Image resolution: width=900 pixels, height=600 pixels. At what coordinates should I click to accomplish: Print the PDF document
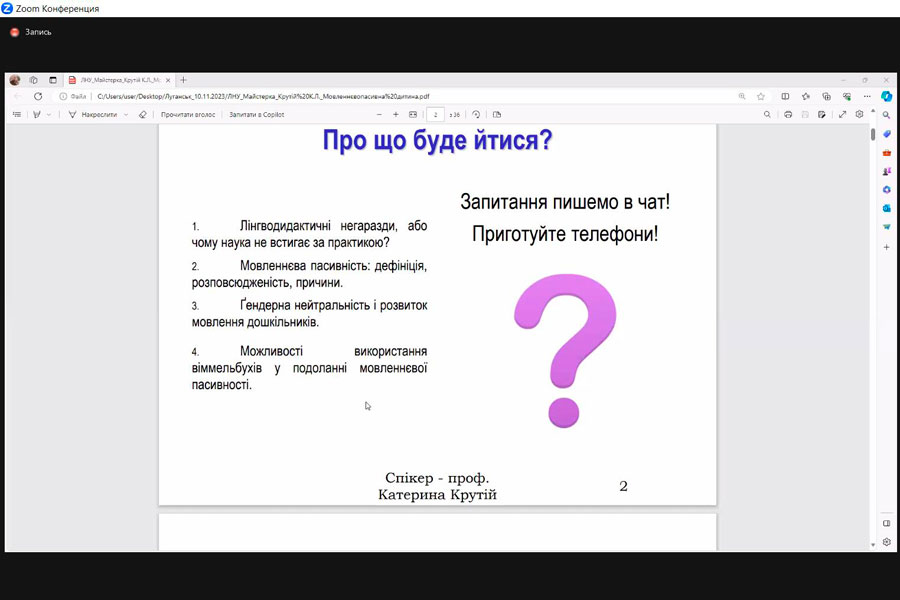click(x=789, y=115)
